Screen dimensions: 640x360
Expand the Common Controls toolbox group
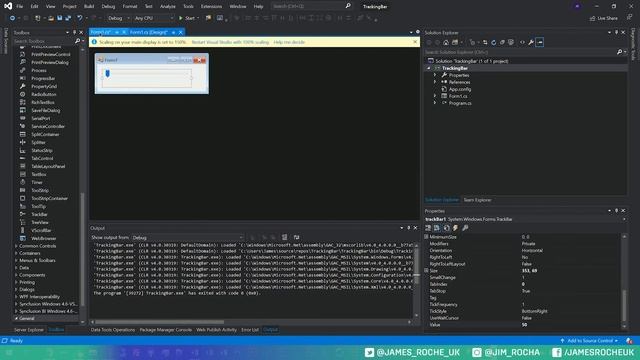click(16, 246)
